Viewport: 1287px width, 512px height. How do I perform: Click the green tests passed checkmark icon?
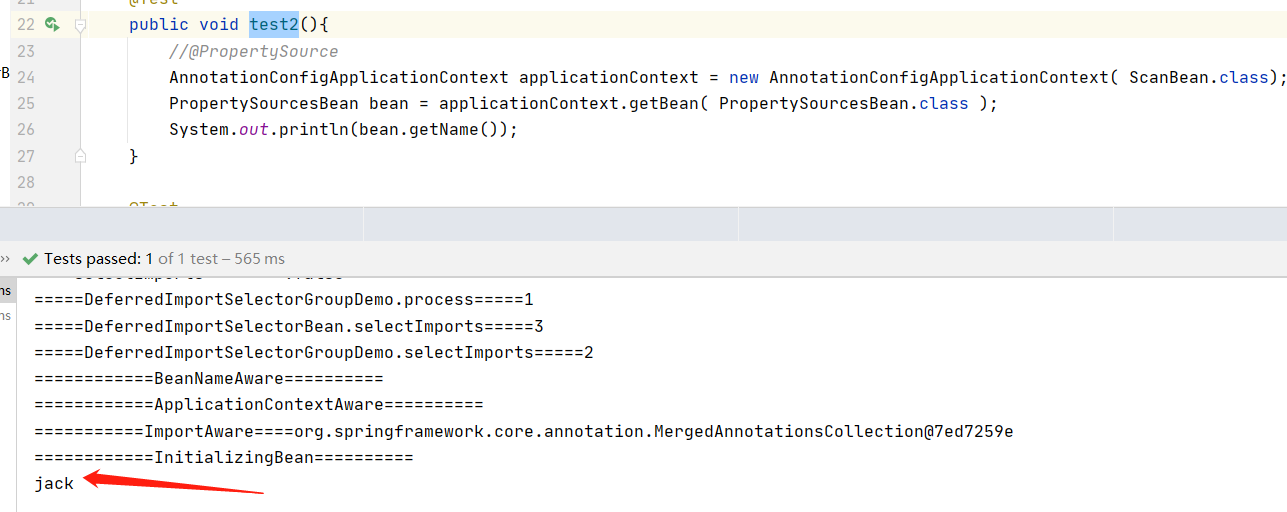(30, 258)
